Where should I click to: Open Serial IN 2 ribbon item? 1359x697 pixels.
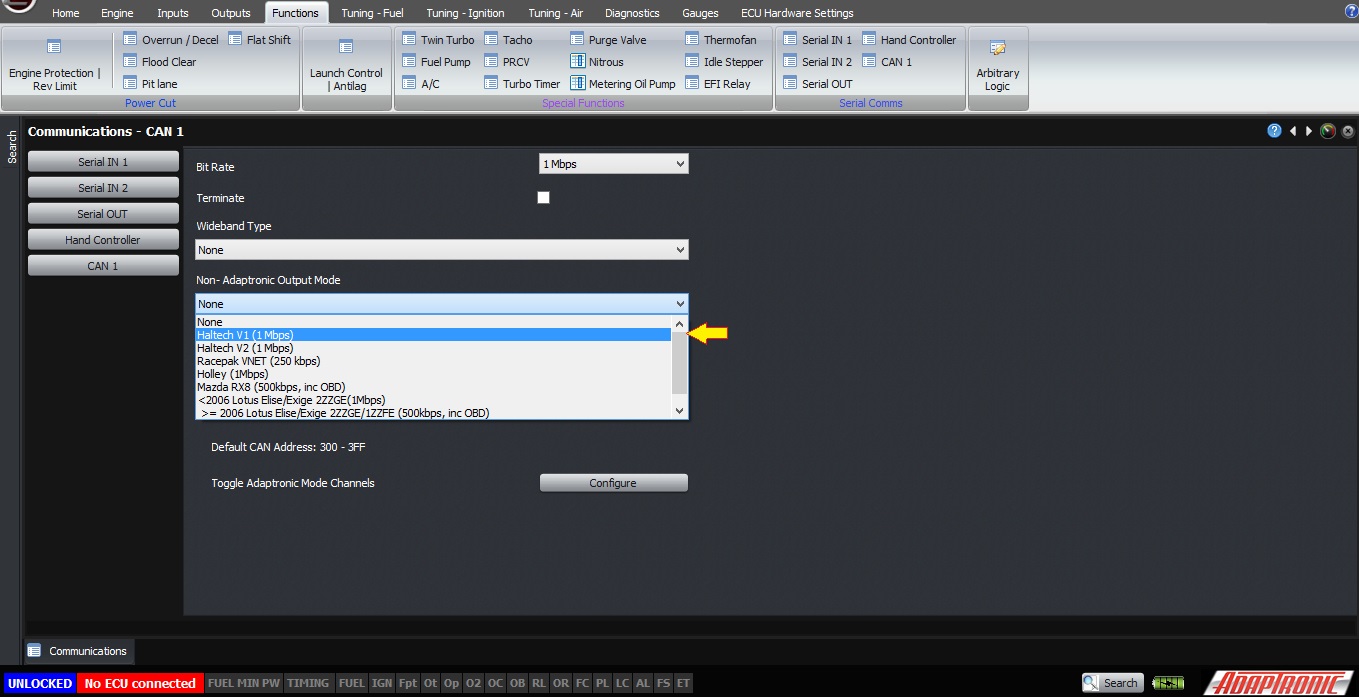(x=817, y=62)
